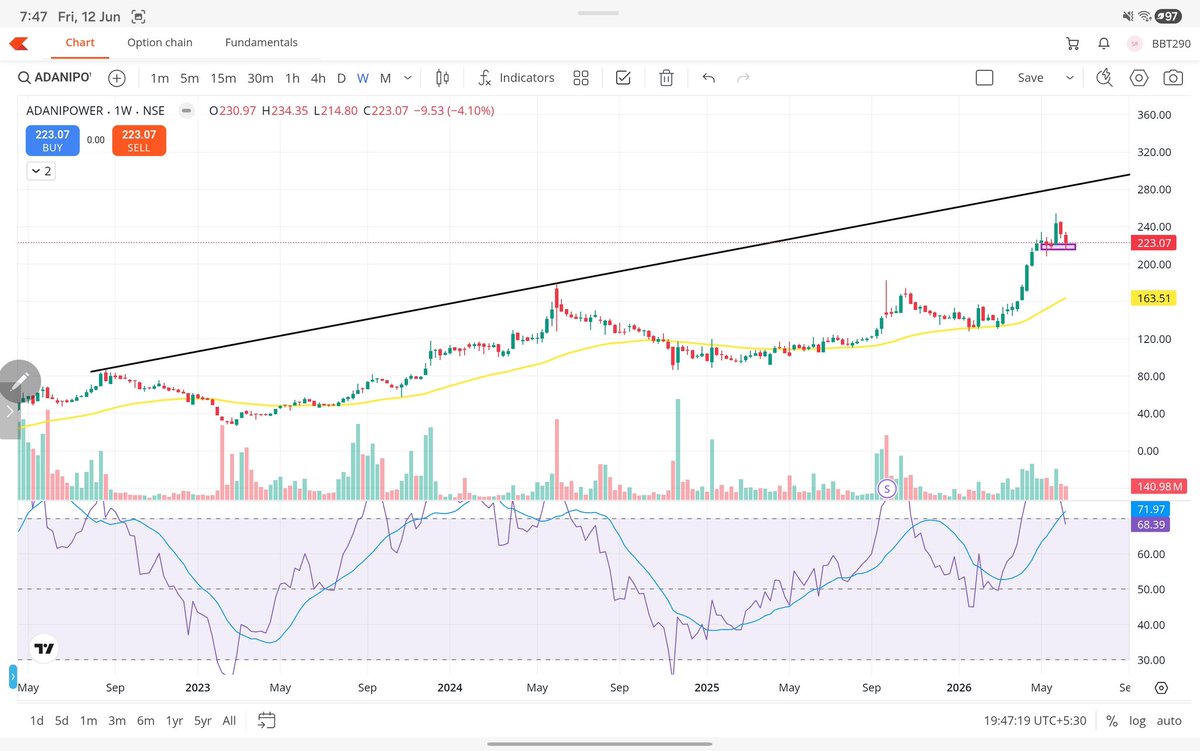This screenshot has width=1200, height=751.
Task: Click the blue BUY 223.07 button
Action: pos(52,141)
